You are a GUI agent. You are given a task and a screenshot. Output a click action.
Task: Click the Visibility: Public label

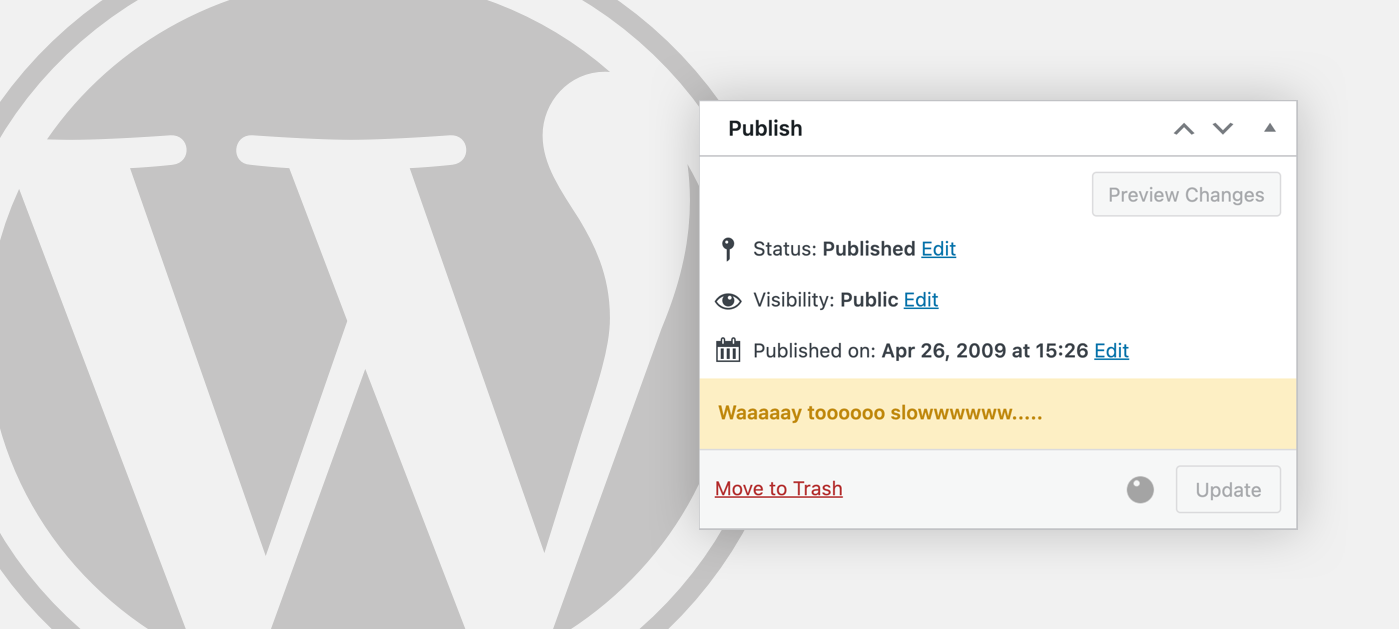(826, 300)
